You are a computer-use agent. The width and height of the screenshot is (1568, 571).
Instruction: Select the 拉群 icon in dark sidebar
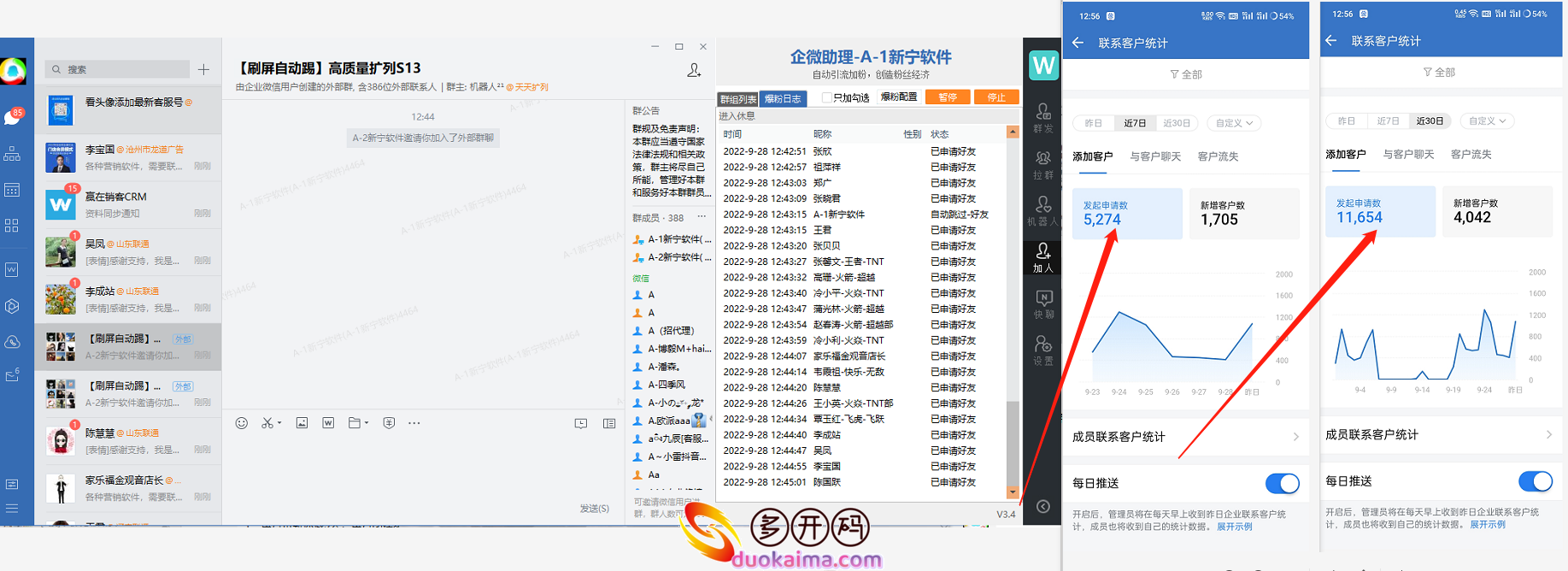[1043, 164]
